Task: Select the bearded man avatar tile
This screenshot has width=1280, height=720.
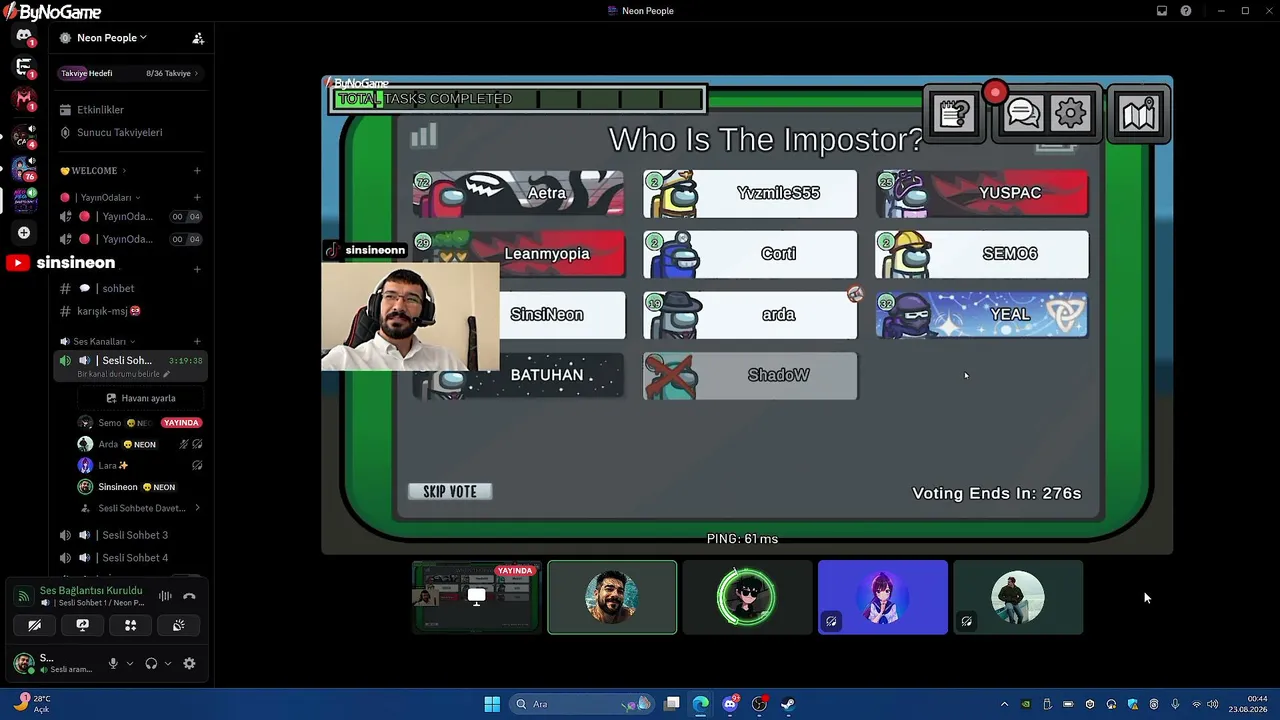Action: pos(612,597)
